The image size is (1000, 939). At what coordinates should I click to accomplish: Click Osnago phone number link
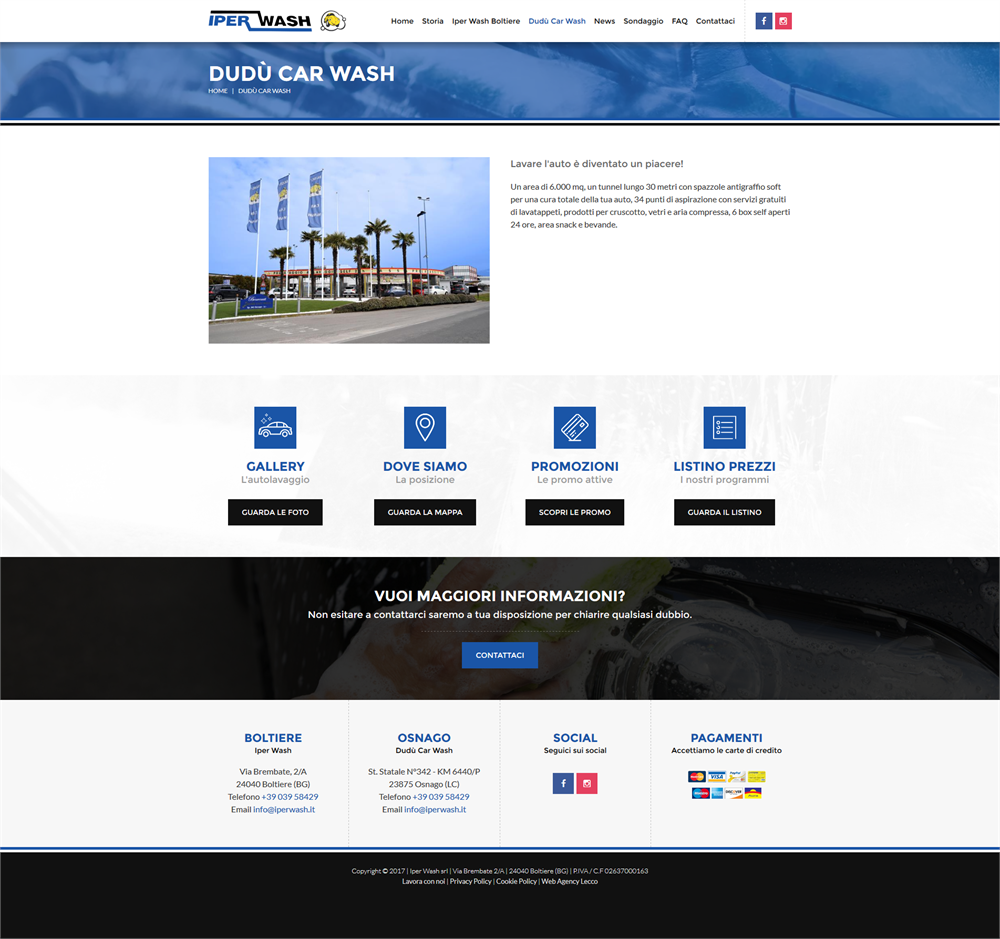[x=441, y=797]
